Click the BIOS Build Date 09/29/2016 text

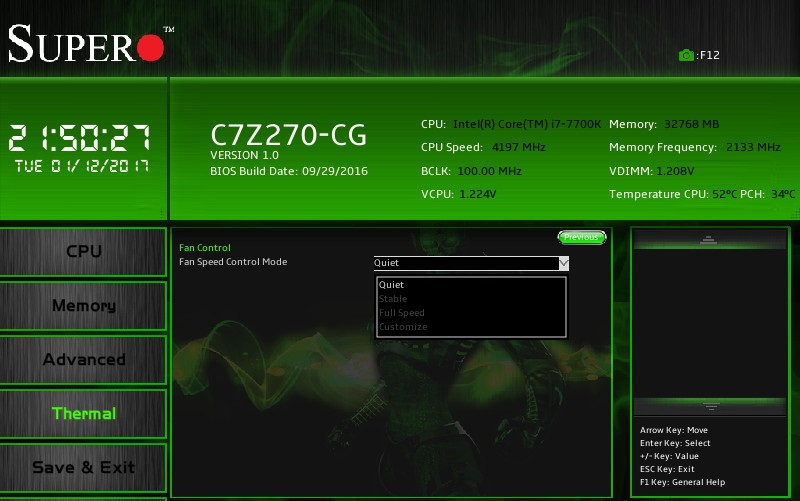click(x=289, y=171)
